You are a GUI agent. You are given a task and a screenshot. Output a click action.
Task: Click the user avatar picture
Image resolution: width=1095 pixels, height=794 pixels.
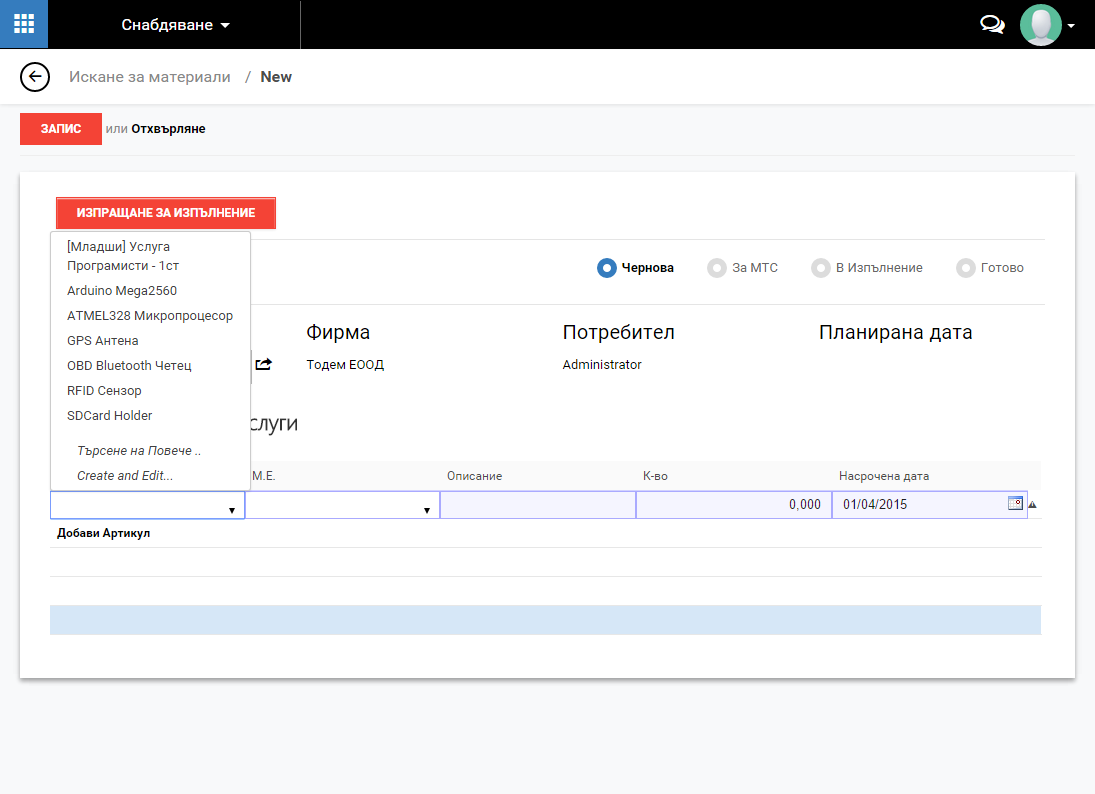point(1040,25)
